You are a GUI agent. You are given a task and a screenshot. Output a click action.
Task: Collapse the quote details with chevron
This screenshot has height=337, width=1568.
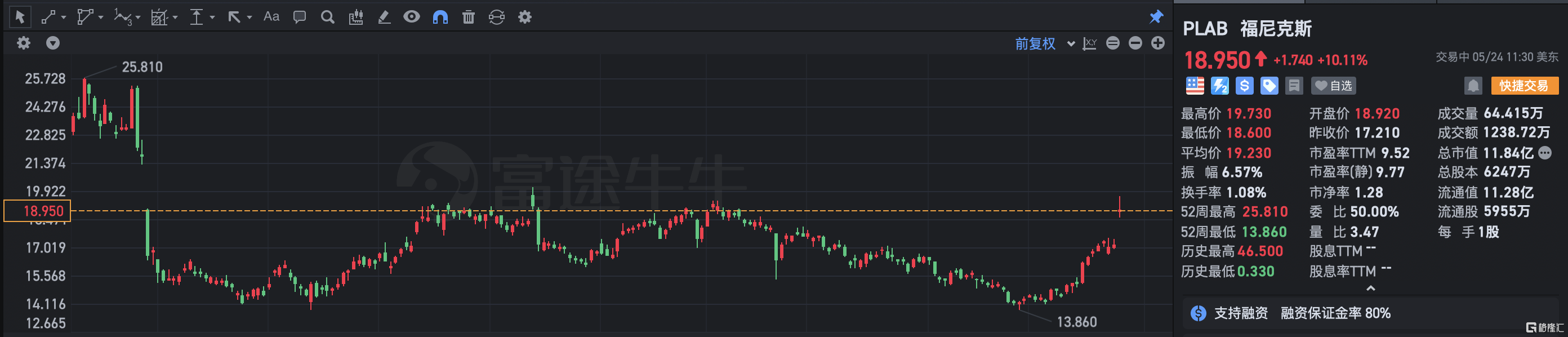point(1370,288)
